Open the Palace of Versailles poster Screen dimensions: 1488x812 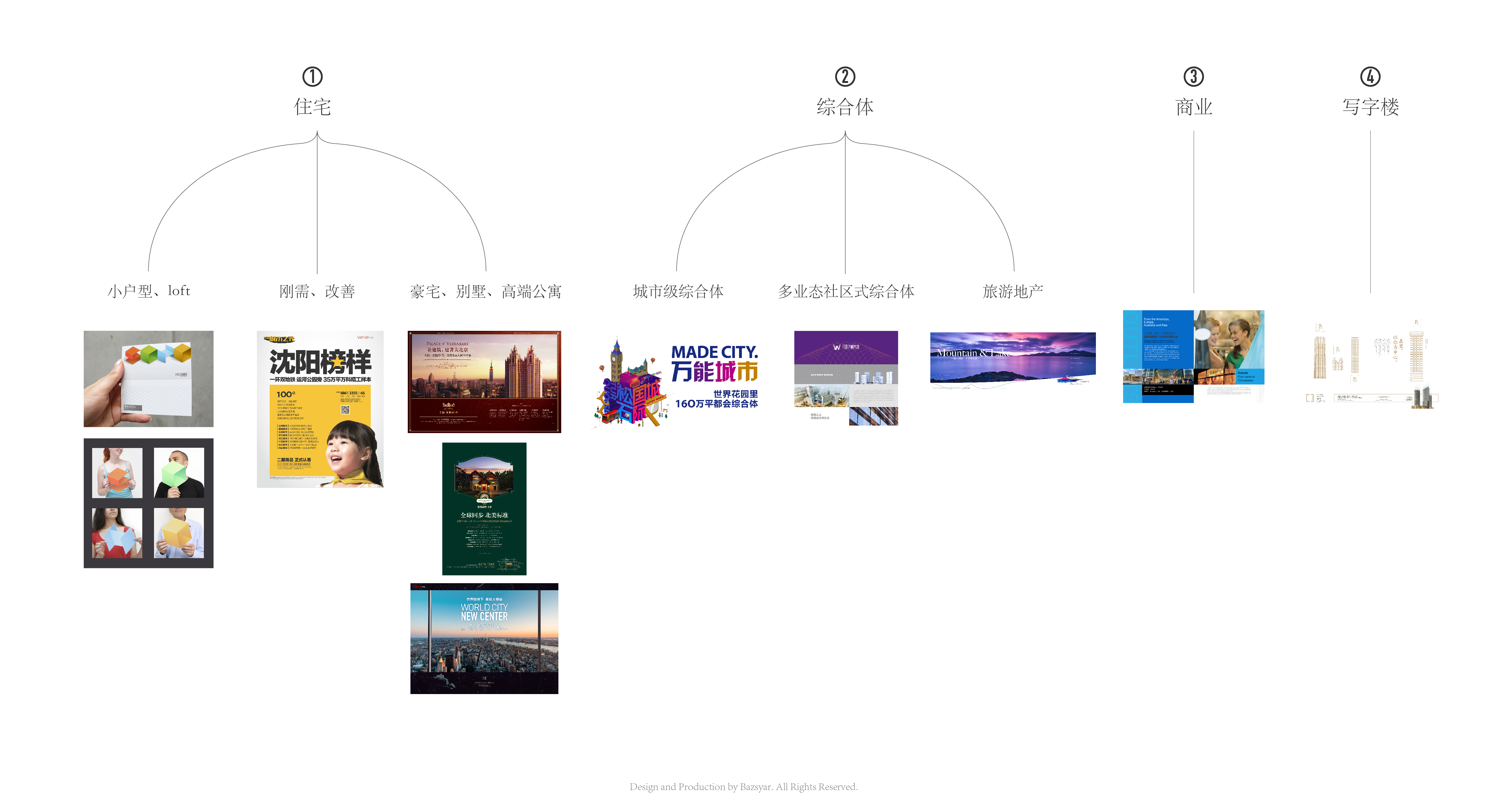coord(484,381)
